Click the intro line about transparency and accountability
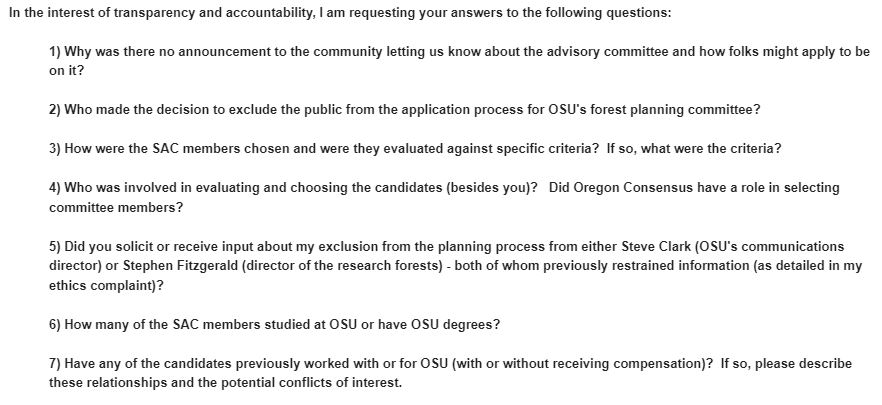The image size is (882, 405). click(x=340, y=13)
